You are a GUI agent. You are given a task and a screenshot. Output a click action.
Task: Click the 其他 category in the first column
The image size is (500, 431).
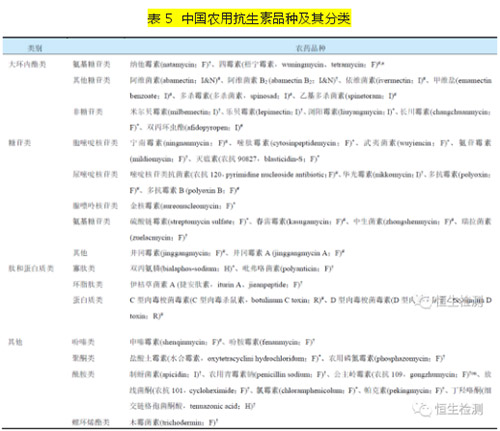15,342
